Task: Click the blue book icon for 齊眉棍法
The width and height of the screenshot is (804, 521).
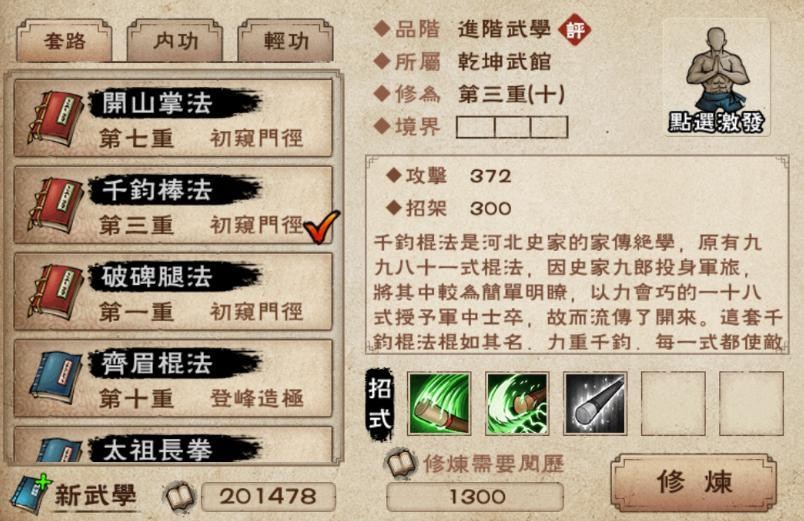Action: pos(55,378)
